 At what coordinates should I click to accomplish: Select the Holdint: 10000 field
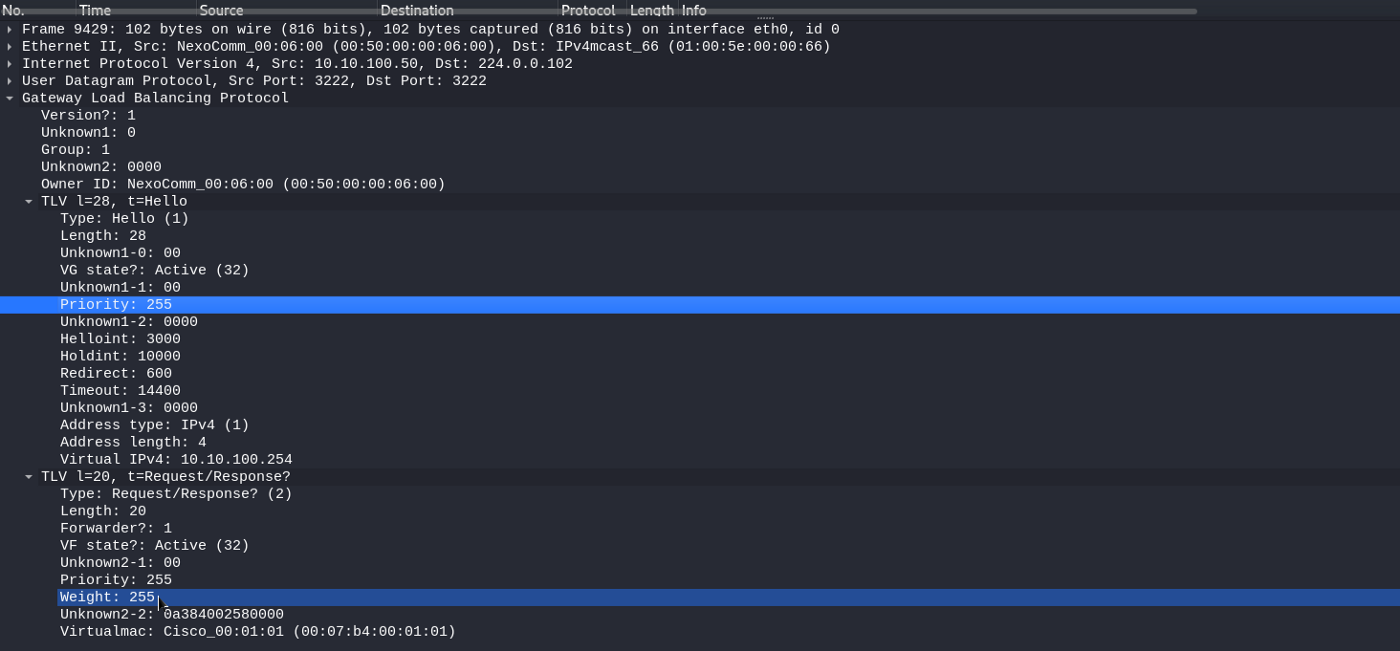pyautogui.click(x=120, y=356)
